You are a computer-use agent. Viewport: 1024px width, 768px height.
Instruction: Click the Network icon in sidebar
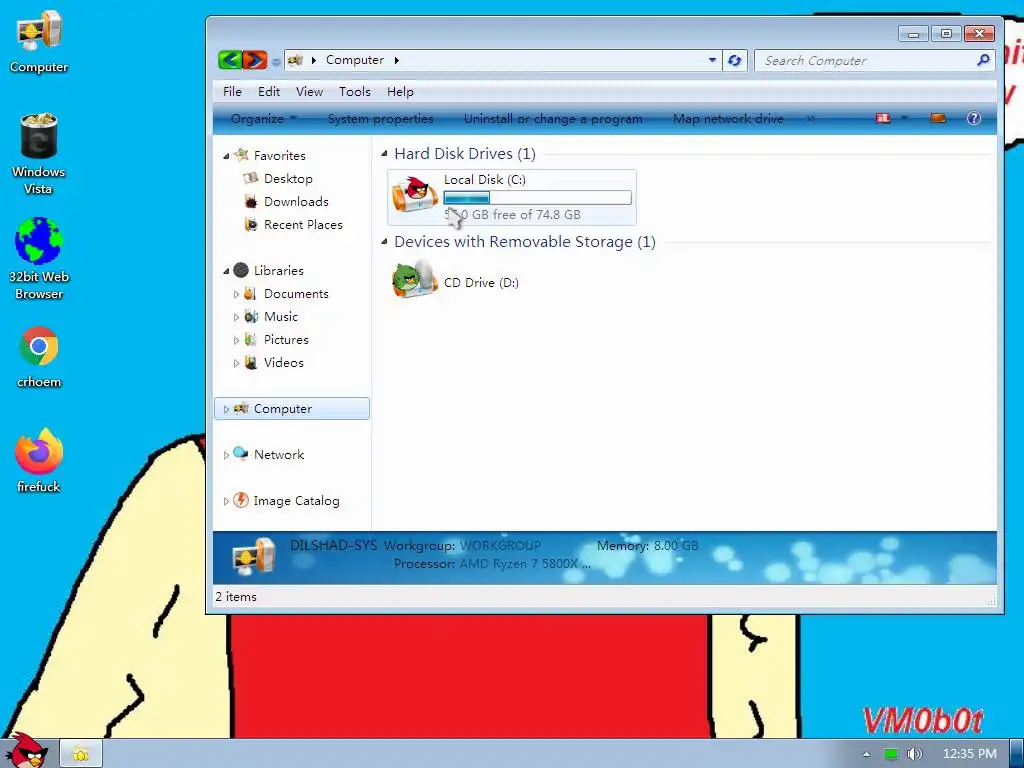pyautogui.click(x=240, y=453)
